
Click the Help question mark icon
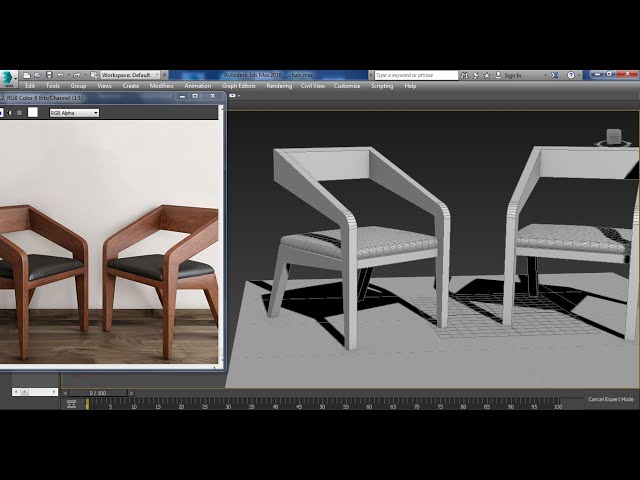571,75
